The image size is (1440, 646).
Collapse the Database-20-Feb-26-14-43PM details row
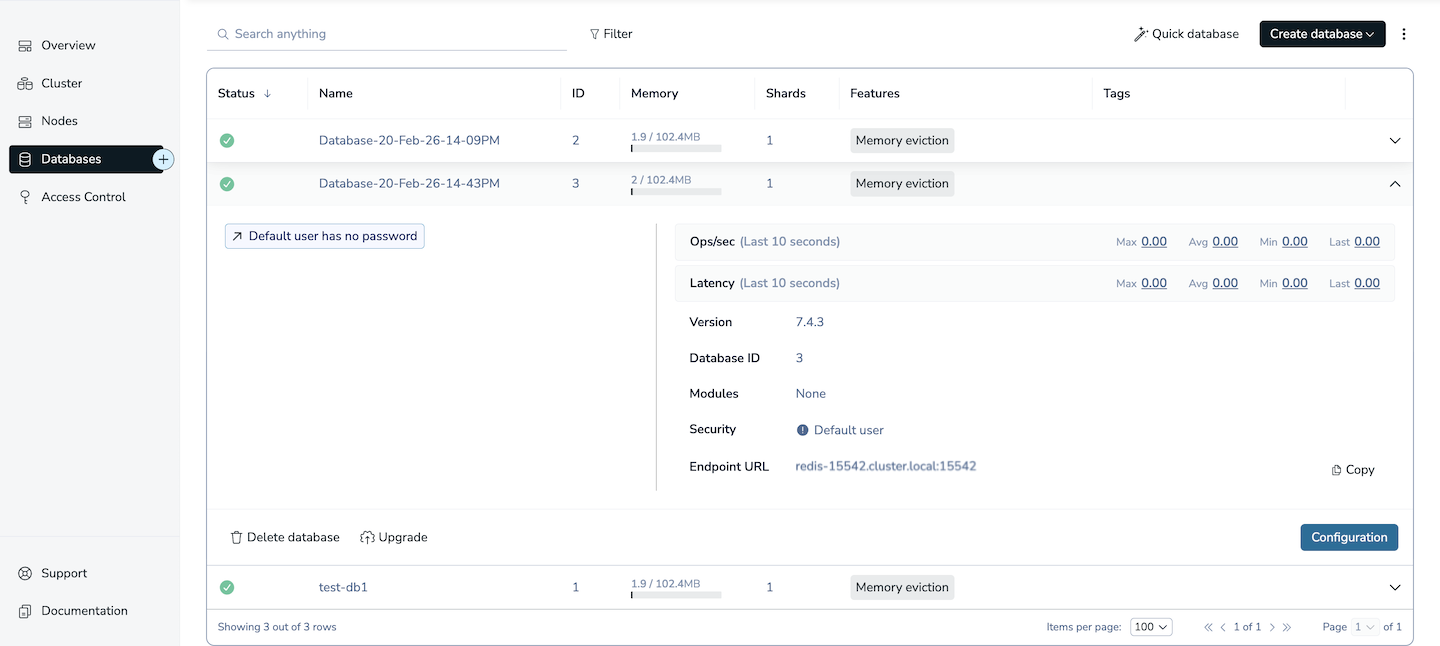pos(1394,184)
